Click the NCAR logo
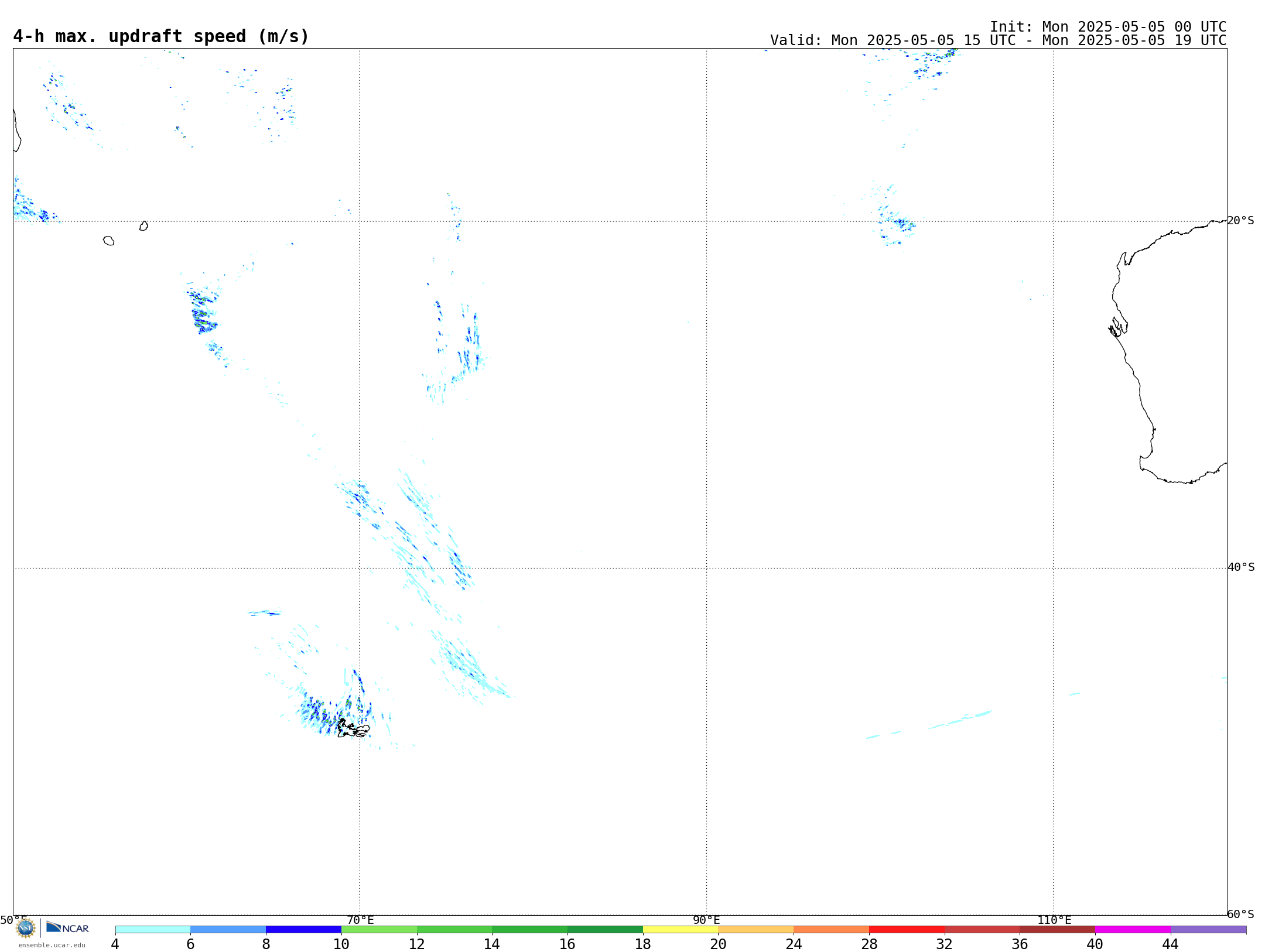 (x=67, y=927)
